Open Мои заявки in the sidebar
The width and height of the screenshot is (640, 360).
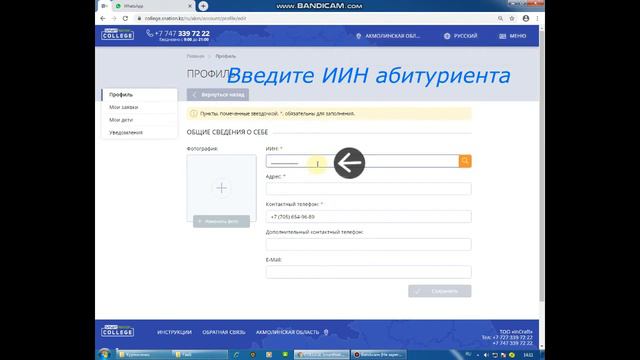(x=139, y=107)
